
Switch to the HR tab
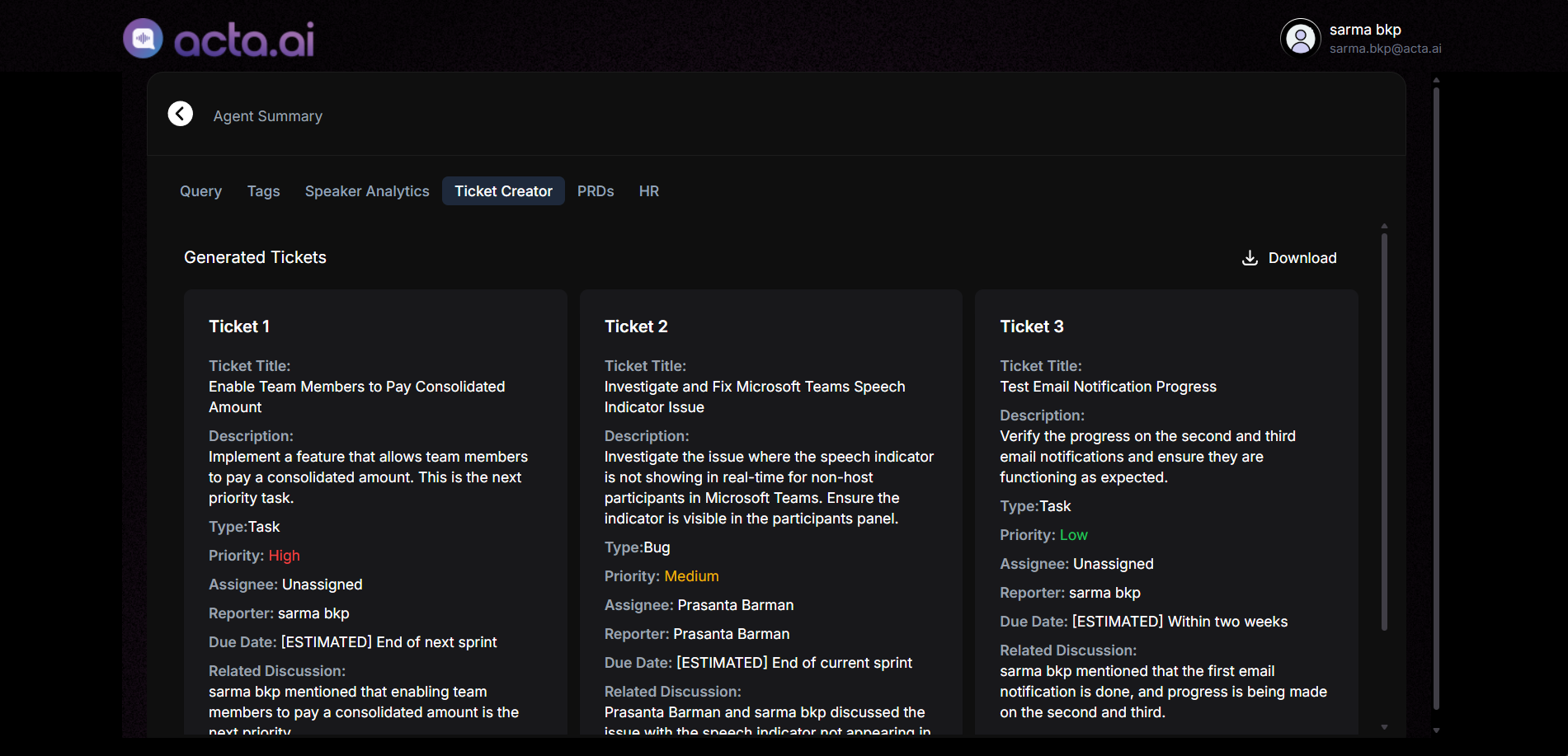pos(649,190)
